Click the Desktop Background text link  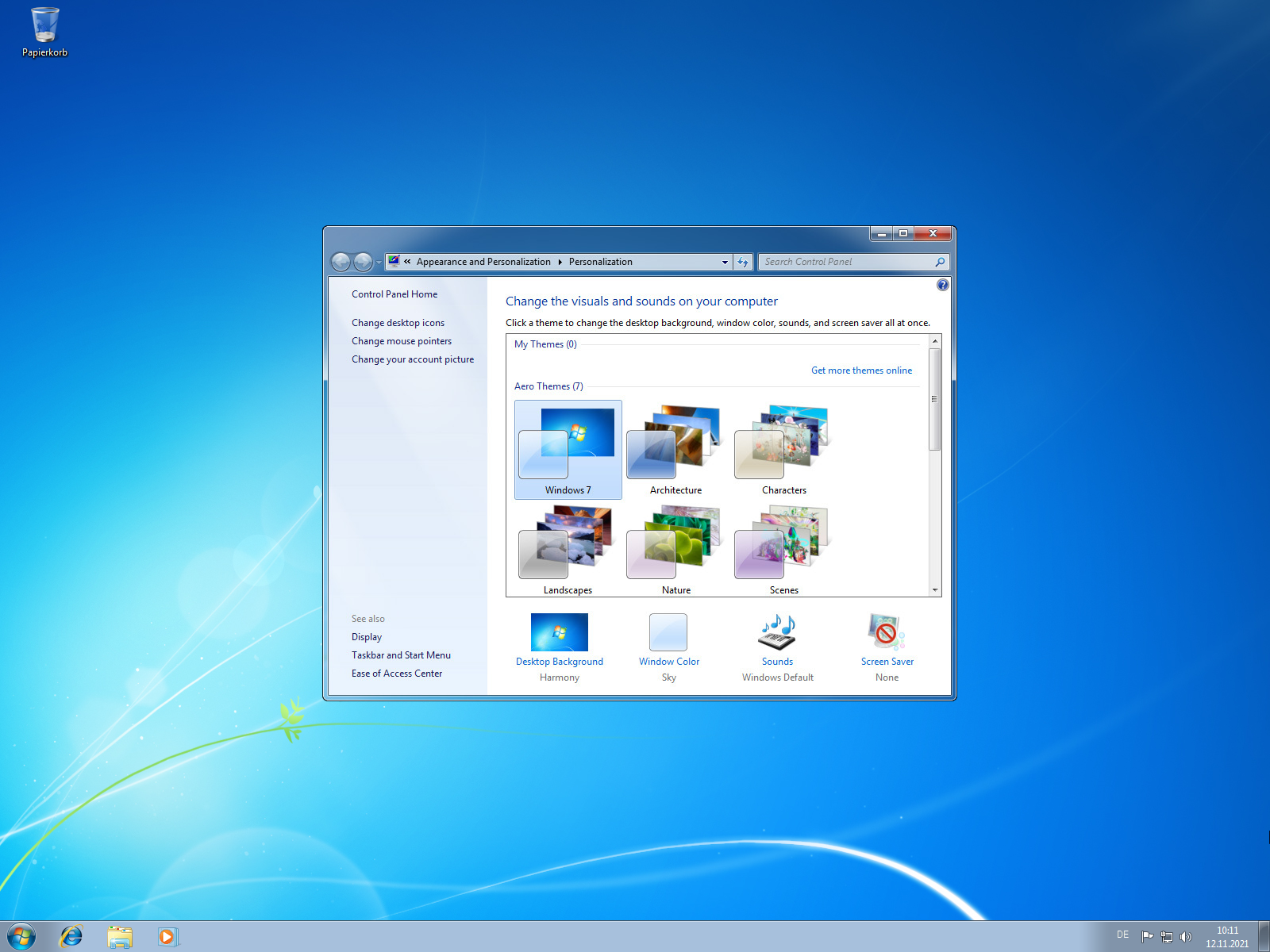click(560, 662)
